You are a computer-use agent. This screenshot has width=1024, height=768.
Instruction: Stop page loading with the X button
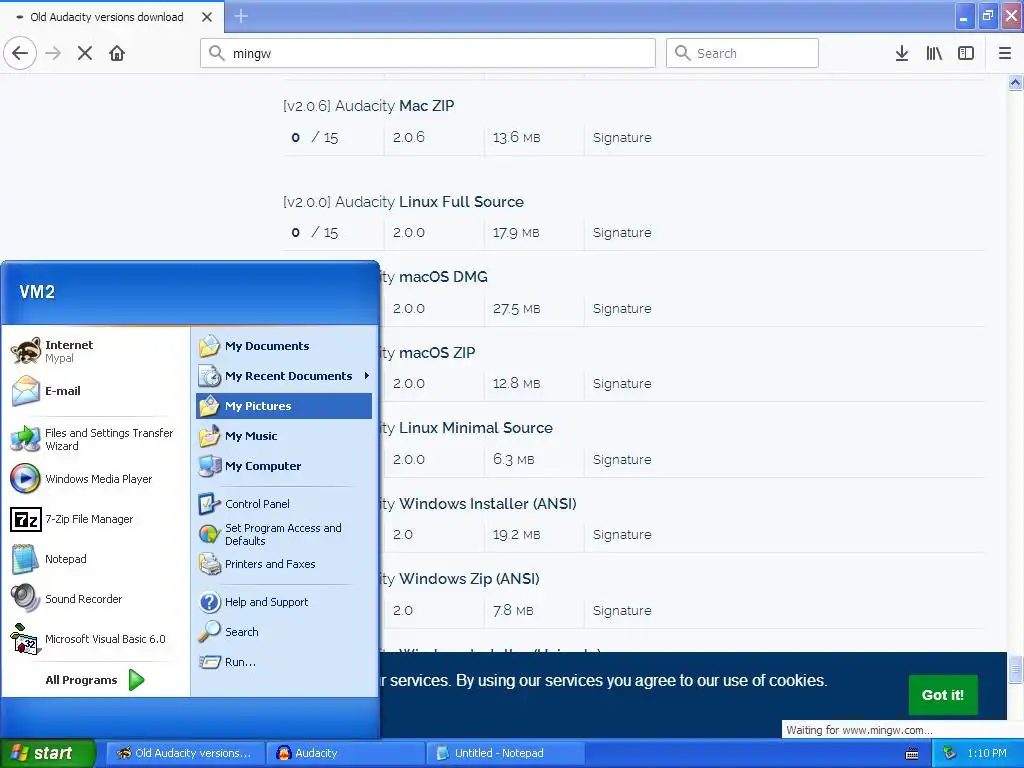85,54
